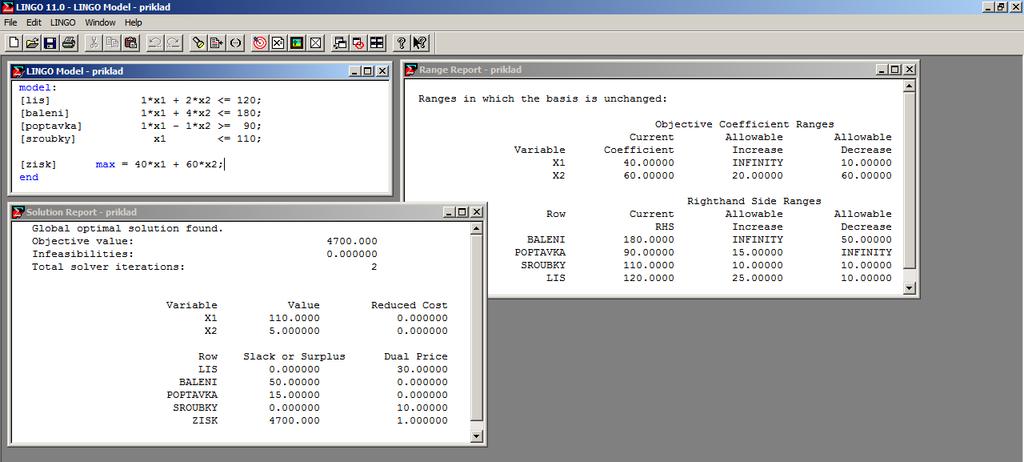Minimize the Solution Report - priklad window
This screenshot has height=462, width=1024.
click(x=449, y=212)
